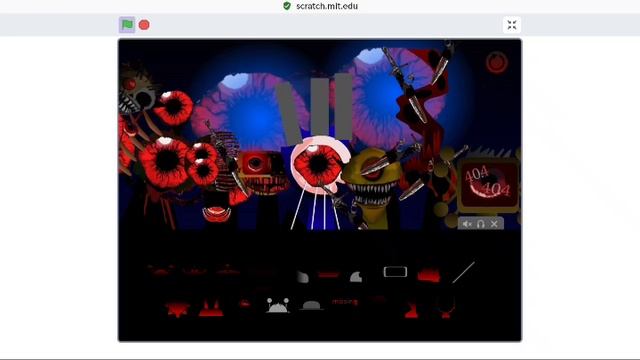Select the red horizontal bar icon
640x360 pixels.
pos(329,275)
